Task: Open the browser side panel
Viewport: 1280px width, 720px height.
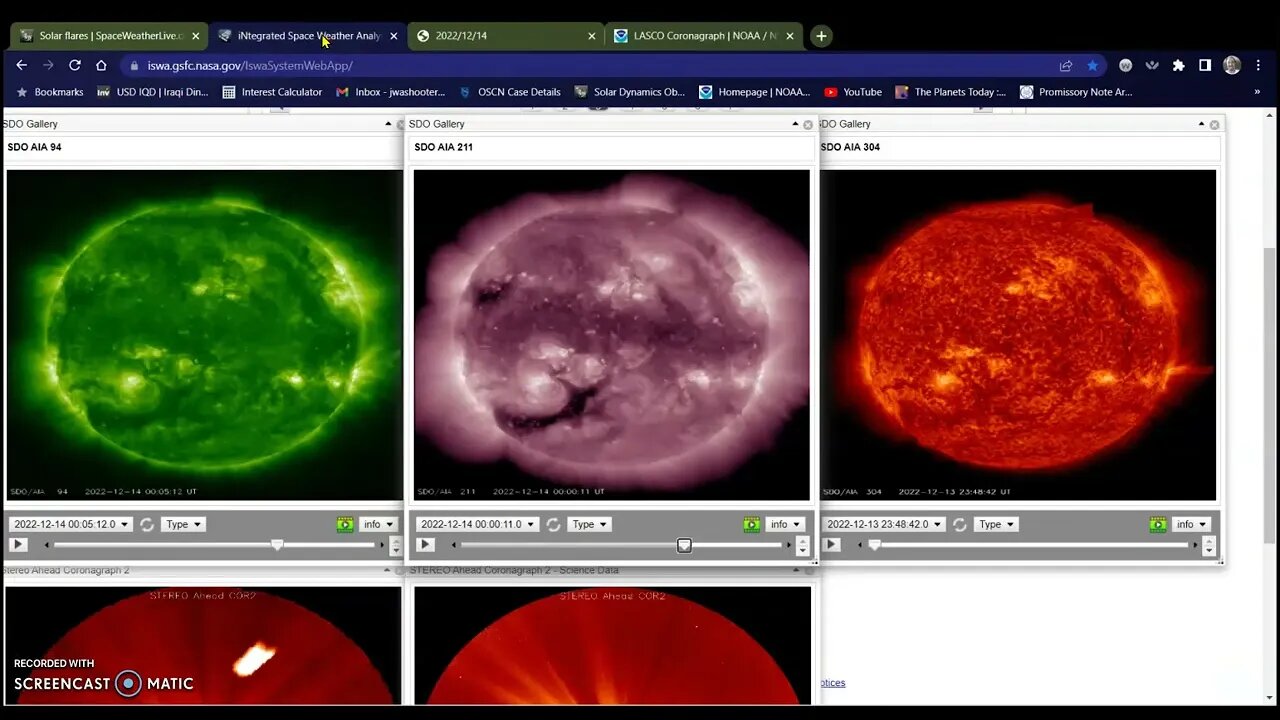Action: click(x=1205, y=65)
